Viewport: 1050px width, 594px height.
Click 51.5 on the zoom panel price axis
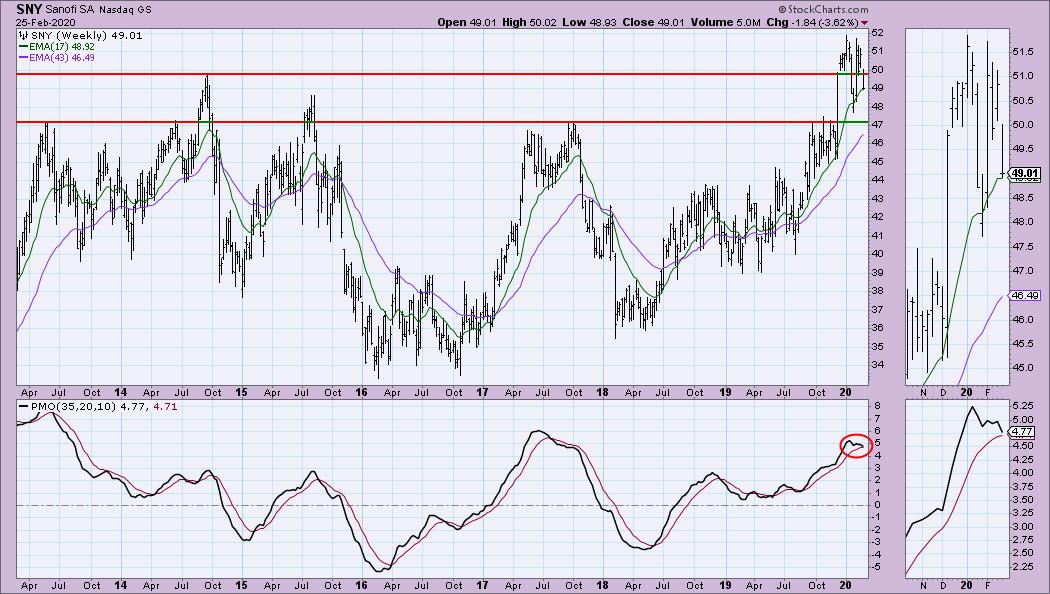1025,52
